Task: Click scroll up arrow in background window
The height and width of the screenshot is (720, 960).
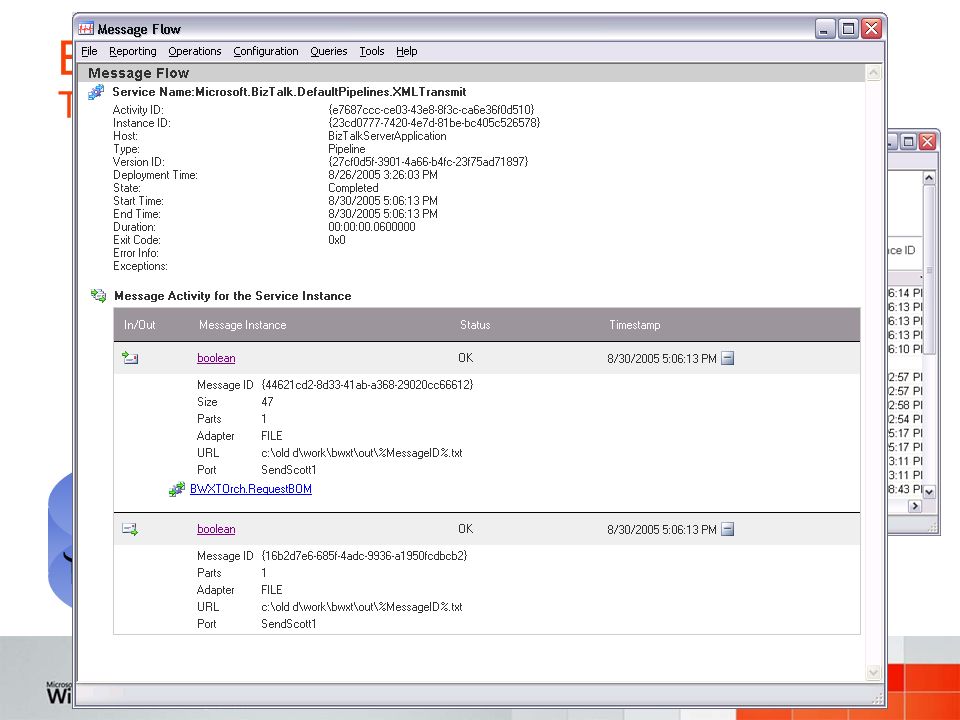Action: pos(929,178)
